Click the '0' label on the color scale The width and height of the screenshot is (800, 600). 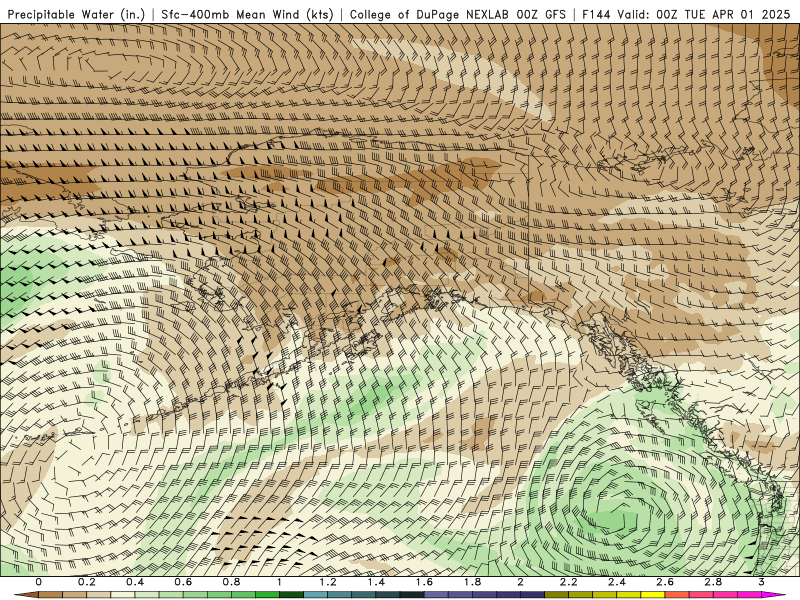(x=39, y=582)
